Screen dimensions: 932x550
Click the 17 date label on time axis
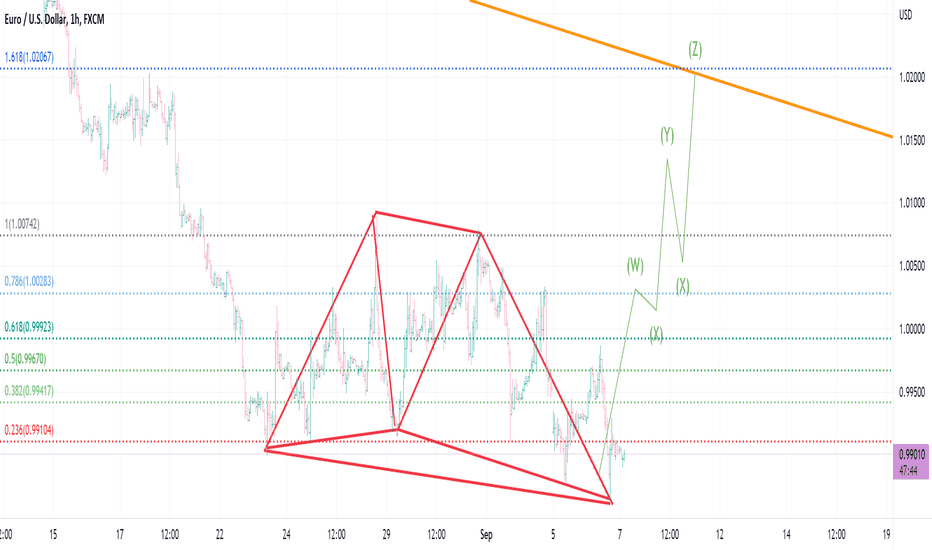coord(119,535)
